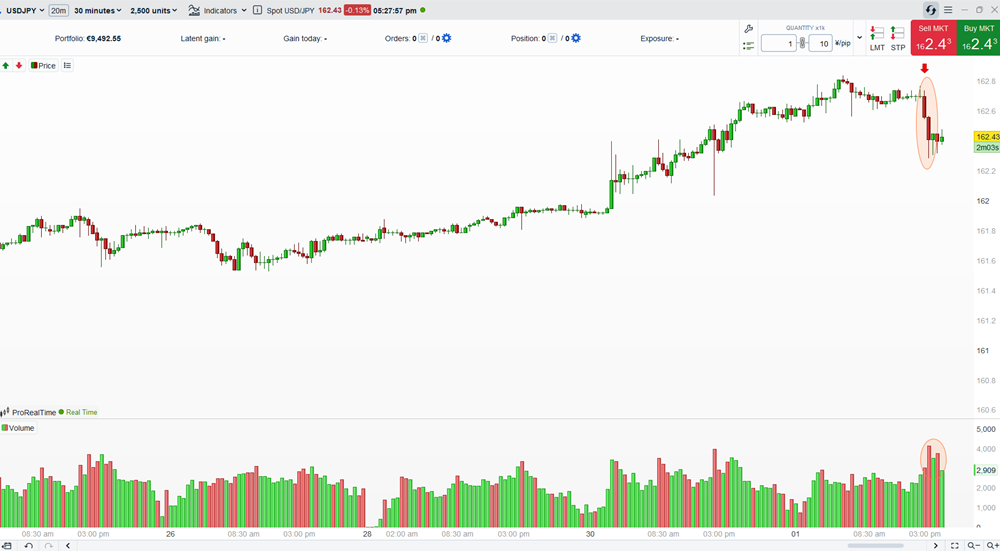
Task: Open the USDJPY instrument selector dropdown
Action: click(26, 10)
